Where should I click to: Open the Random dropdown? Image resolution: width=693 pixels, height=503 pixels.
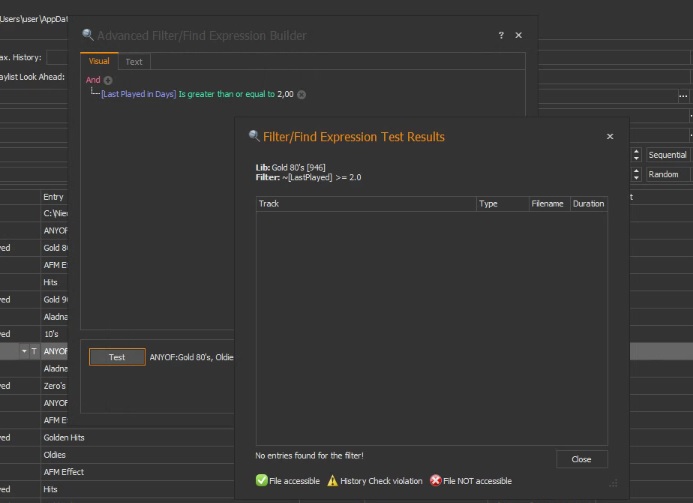[x=667, y=174]
